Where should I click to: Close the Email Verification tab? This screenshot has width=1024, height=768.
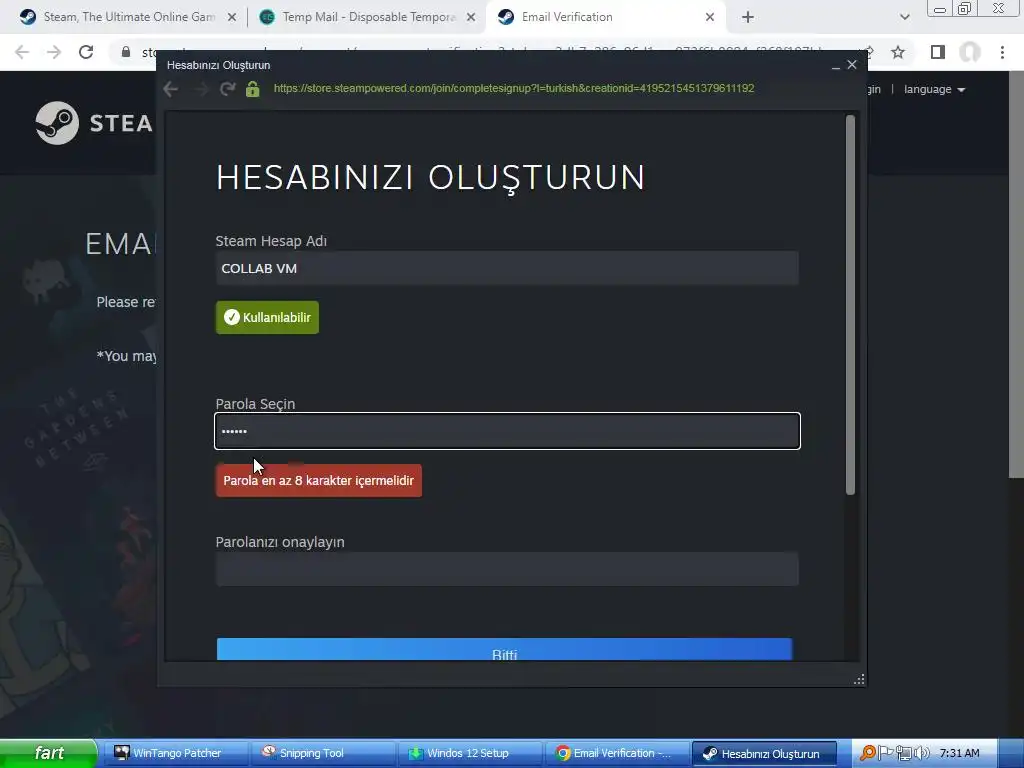point(710,18)
